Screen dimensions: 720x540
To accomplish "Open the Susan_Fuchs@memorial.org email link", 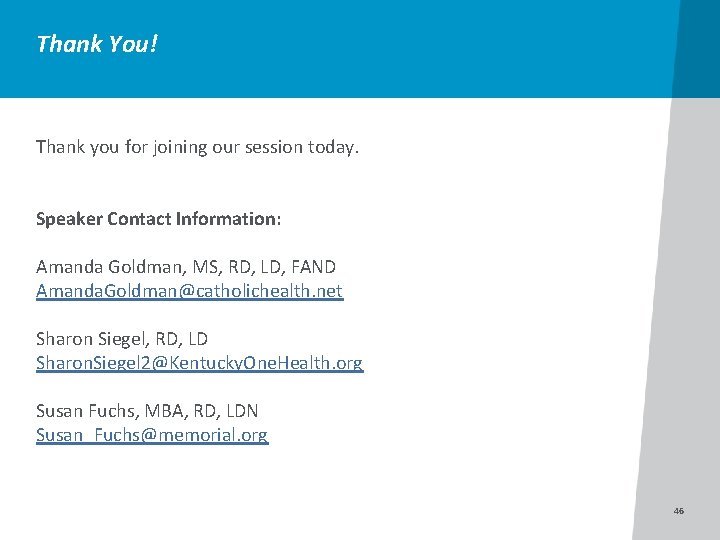I will click(x=152, y=435).
